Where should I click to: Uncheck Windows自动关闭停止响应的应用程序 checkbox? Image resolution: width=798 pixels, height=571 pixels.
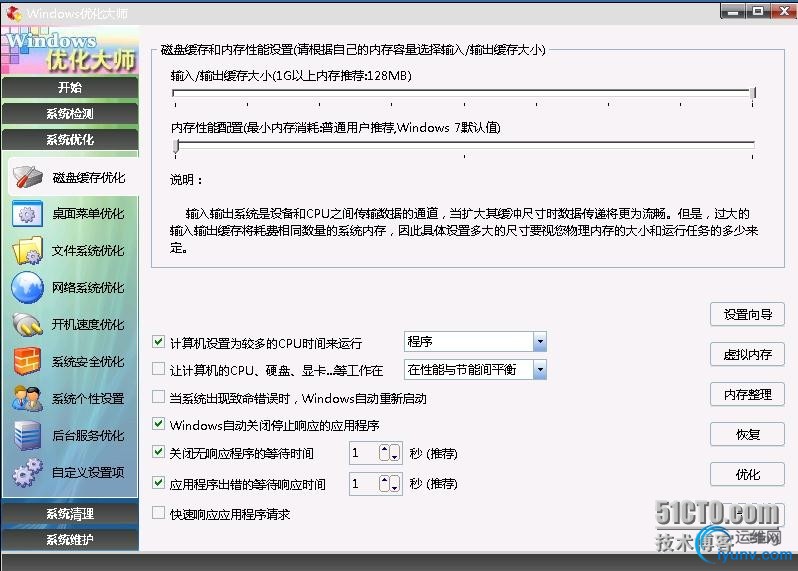coord(158,423)
